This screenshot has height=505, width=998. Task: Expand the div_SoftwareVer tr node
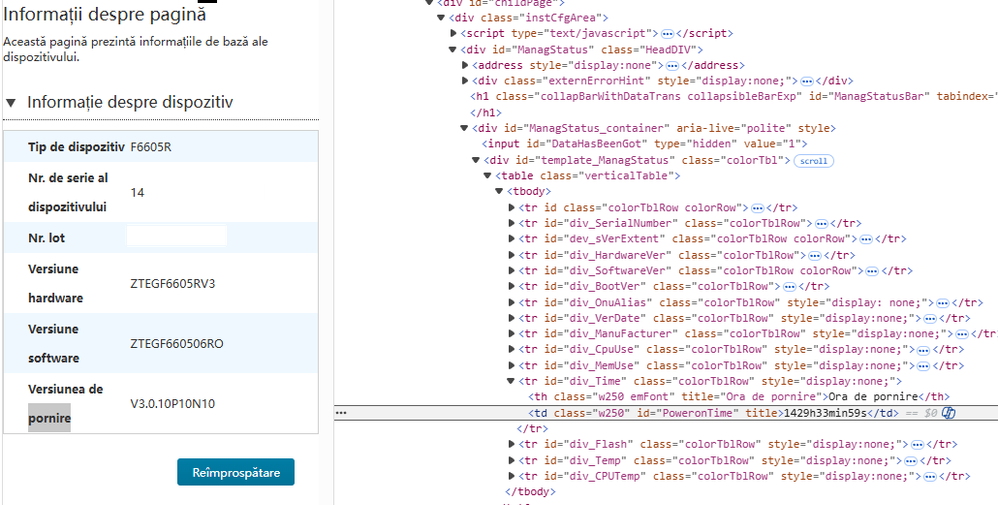coord(512,271)
